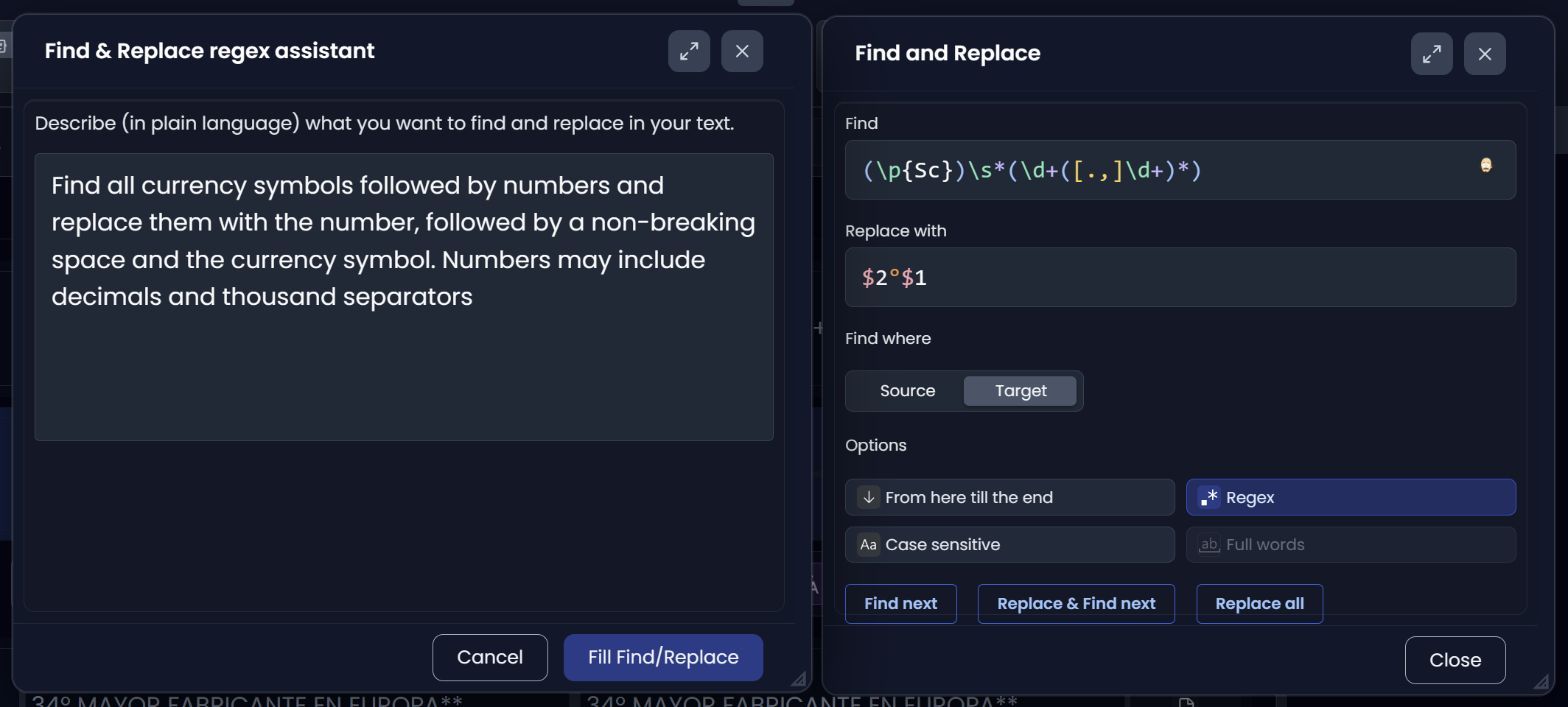This screenshot has height=707, width=1568.
Task: Click the .* icon on the Regex option
Action: pyautogui.click(x=1208, y=497)
